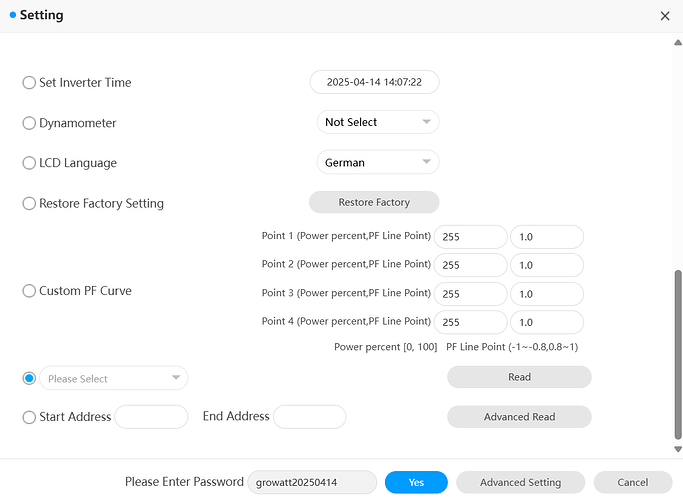Click the vertical scrollbar thumb
Viewport: 683px width, 500px height.
678,355
